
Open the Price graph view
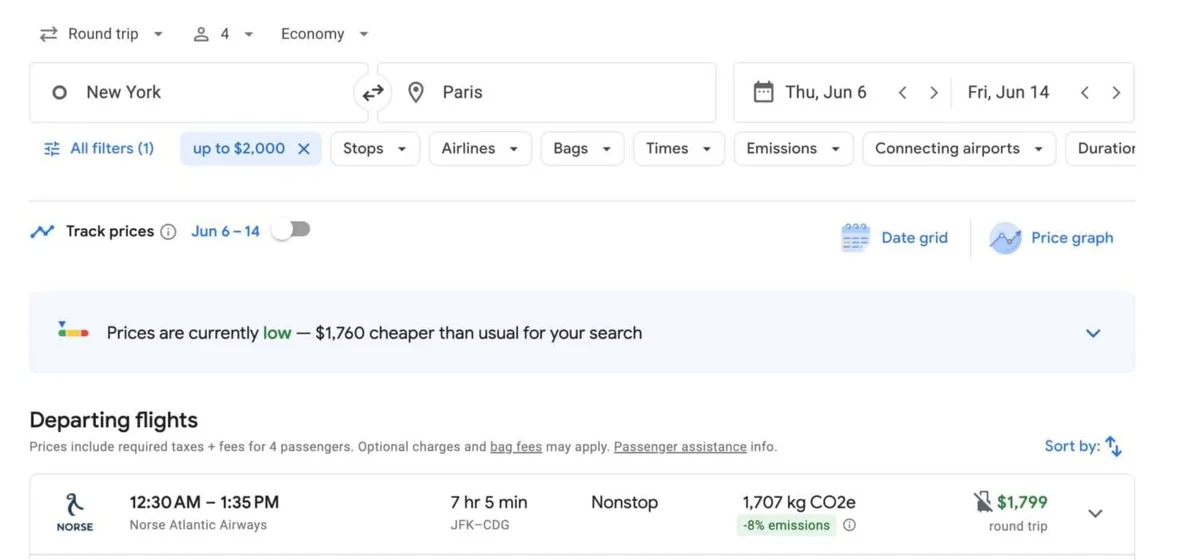point(1051,238)
